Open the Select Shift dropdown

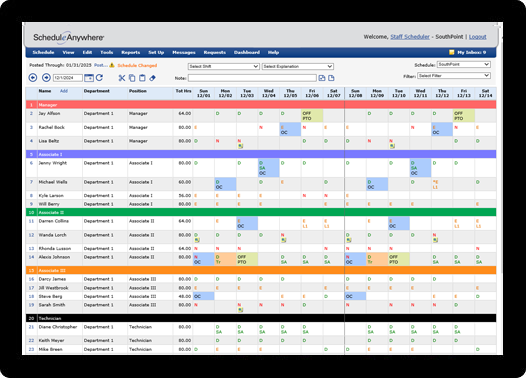click(223, 66)
